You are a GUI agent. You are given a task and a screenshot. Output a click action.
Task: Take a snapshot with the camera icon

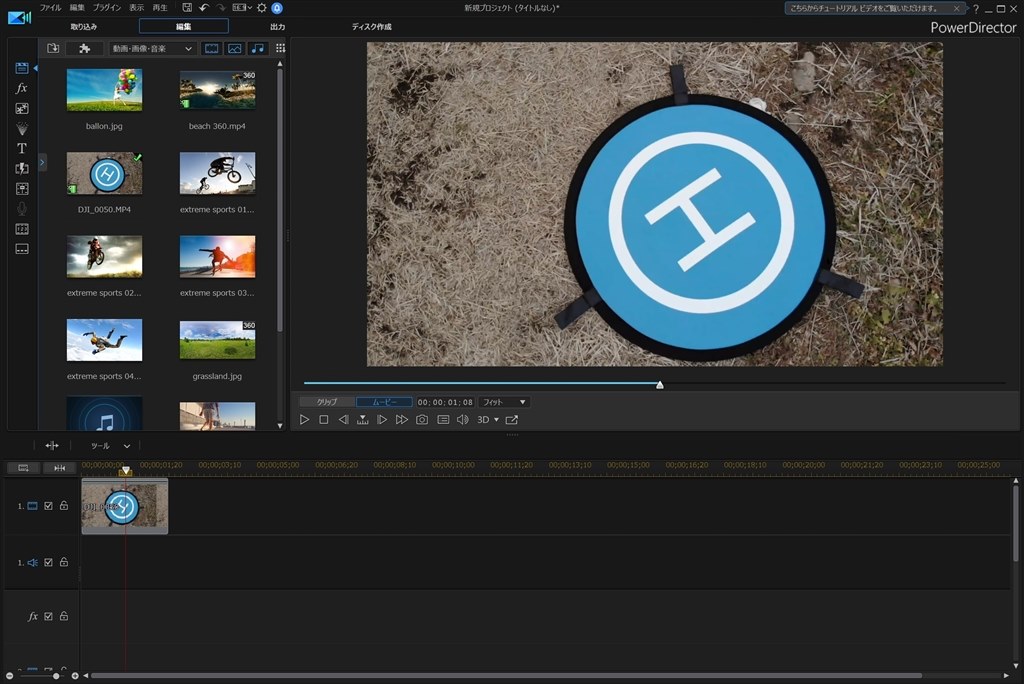[422, 419]
